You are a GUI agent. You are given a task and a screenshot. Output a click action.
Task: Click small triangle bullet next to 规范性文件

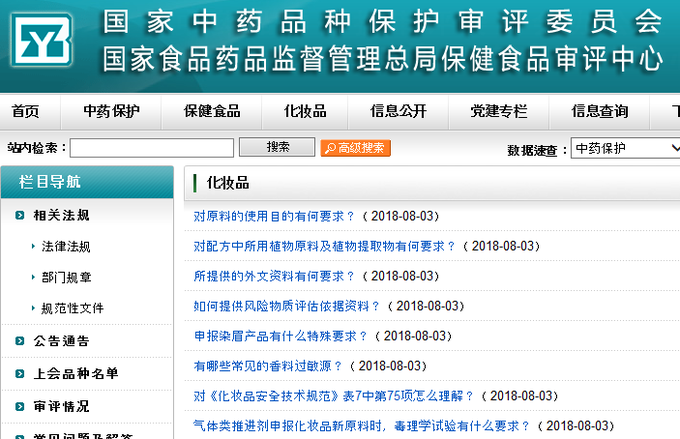click(33, 308)
